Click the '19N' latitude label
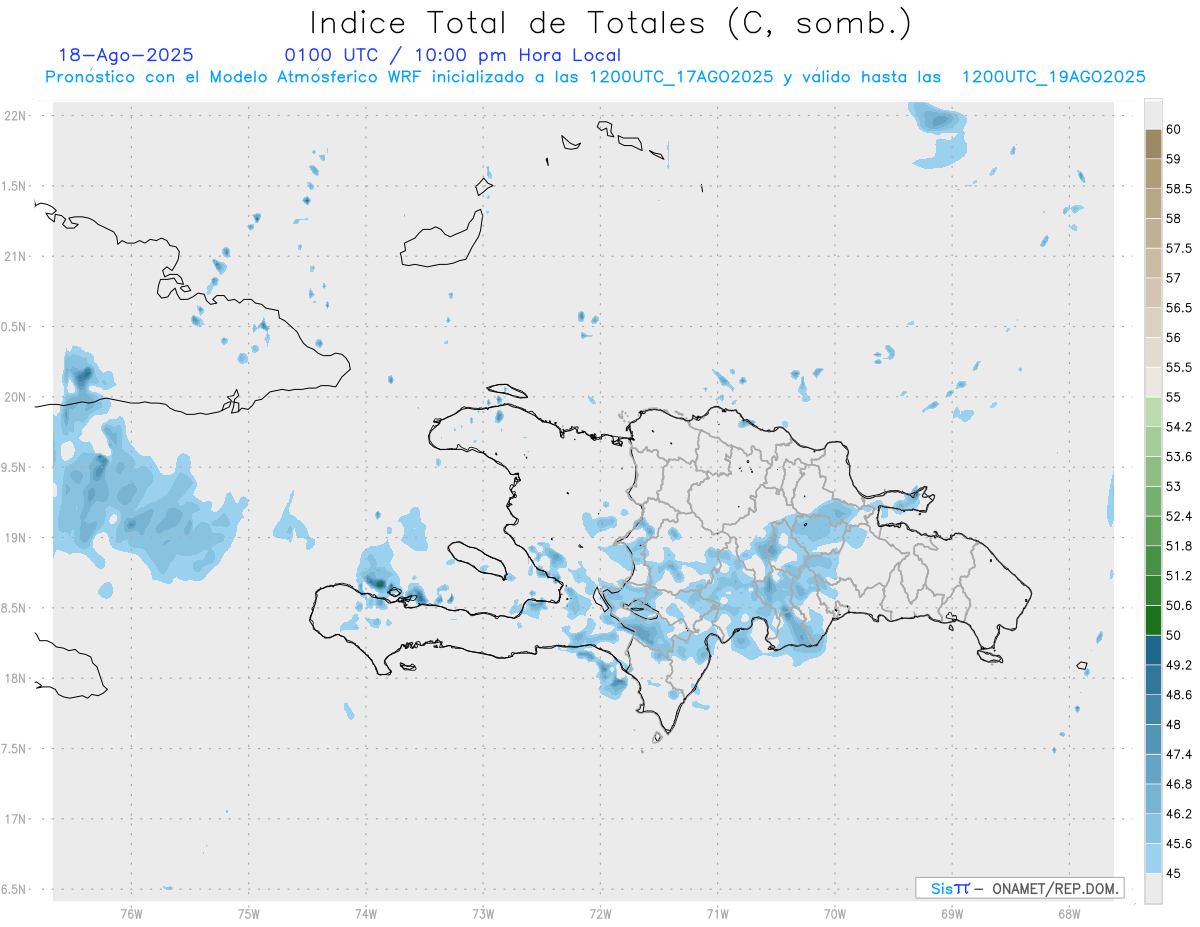This screenshot has width=1200, height=927. [x=15, y=537]
